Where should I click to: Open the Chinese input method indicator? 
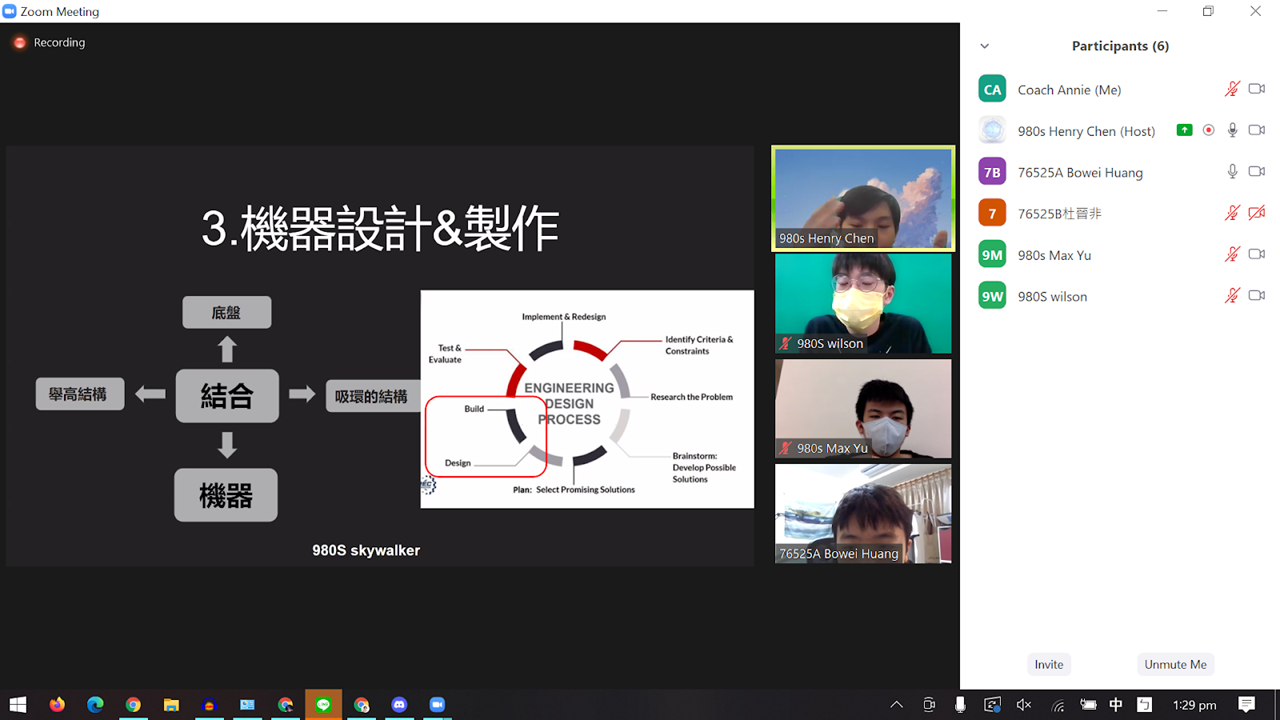[1116, 705]
